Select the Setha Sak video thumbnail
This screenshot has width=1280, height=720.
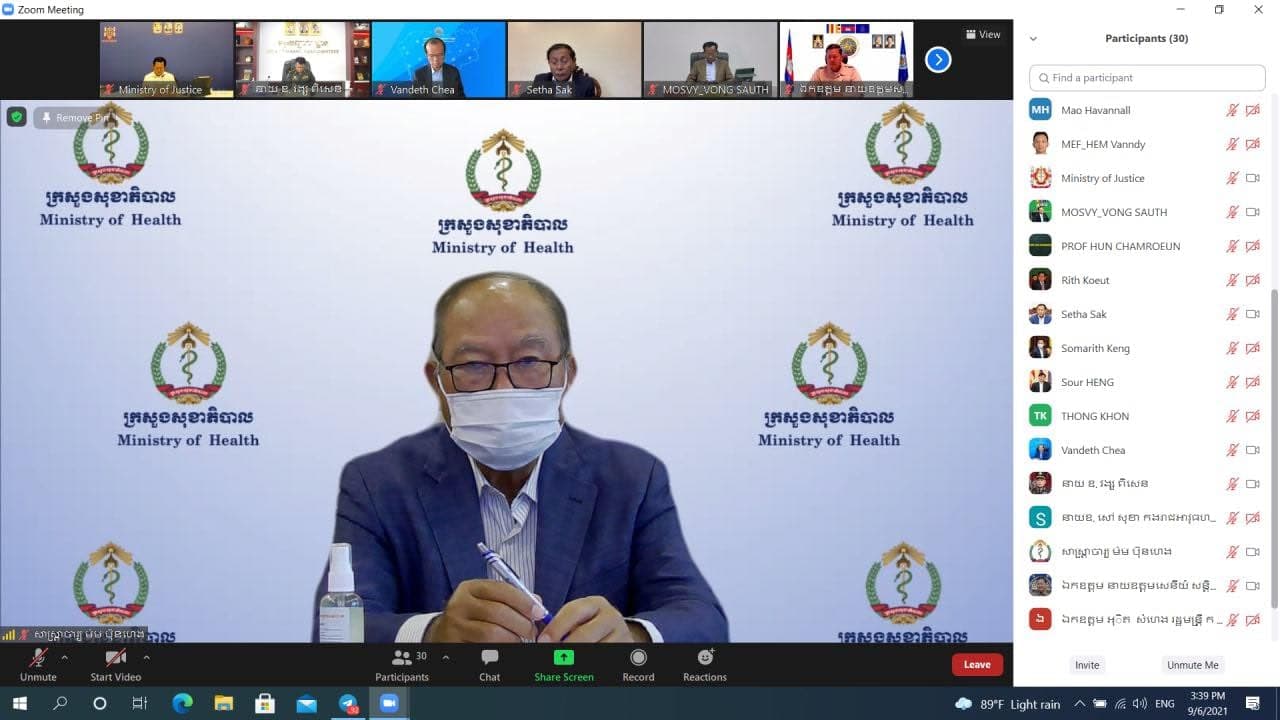[574, 59]
